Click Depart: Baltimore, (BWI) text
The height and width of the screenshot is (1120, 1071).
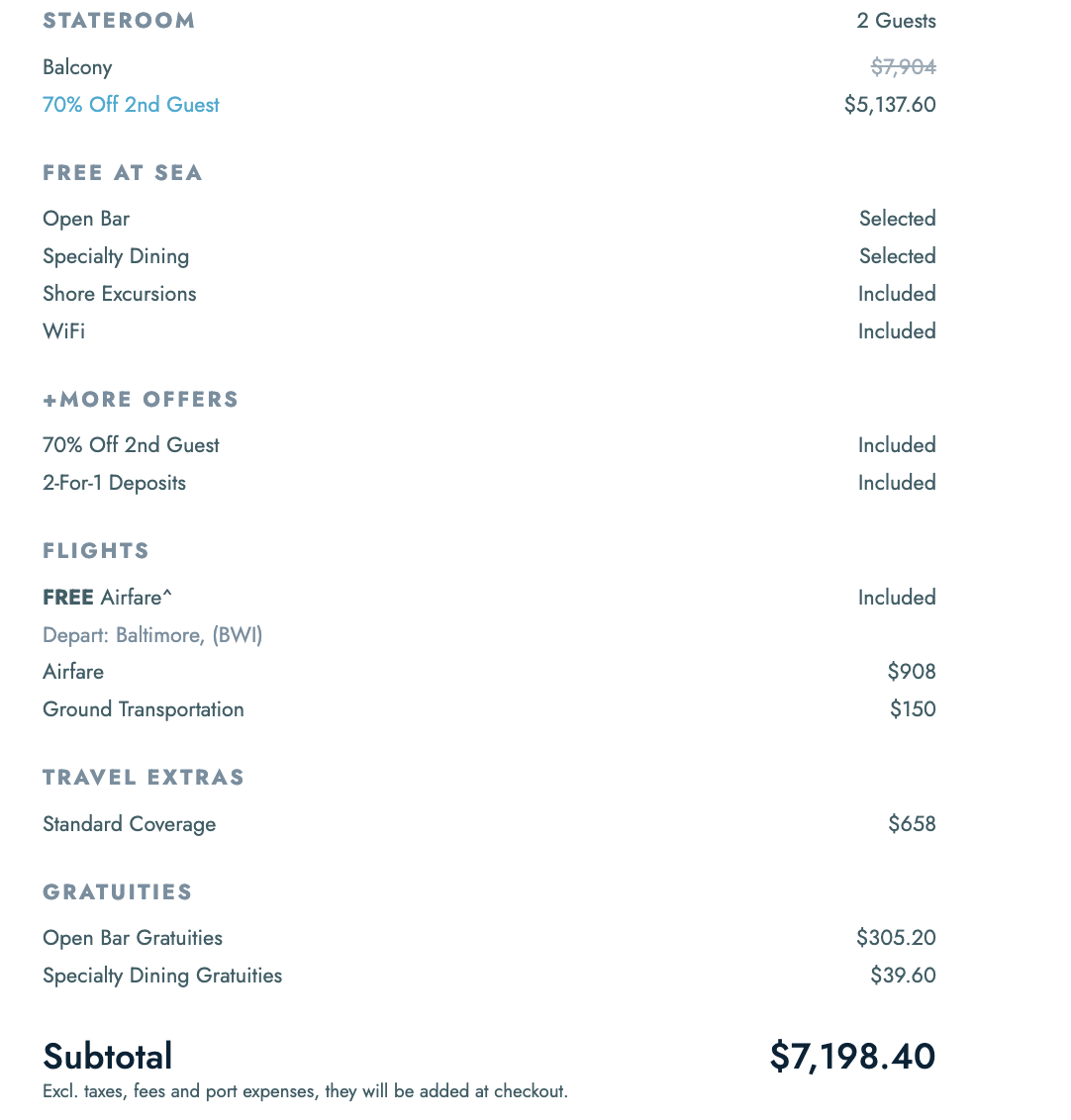(152, 635)
